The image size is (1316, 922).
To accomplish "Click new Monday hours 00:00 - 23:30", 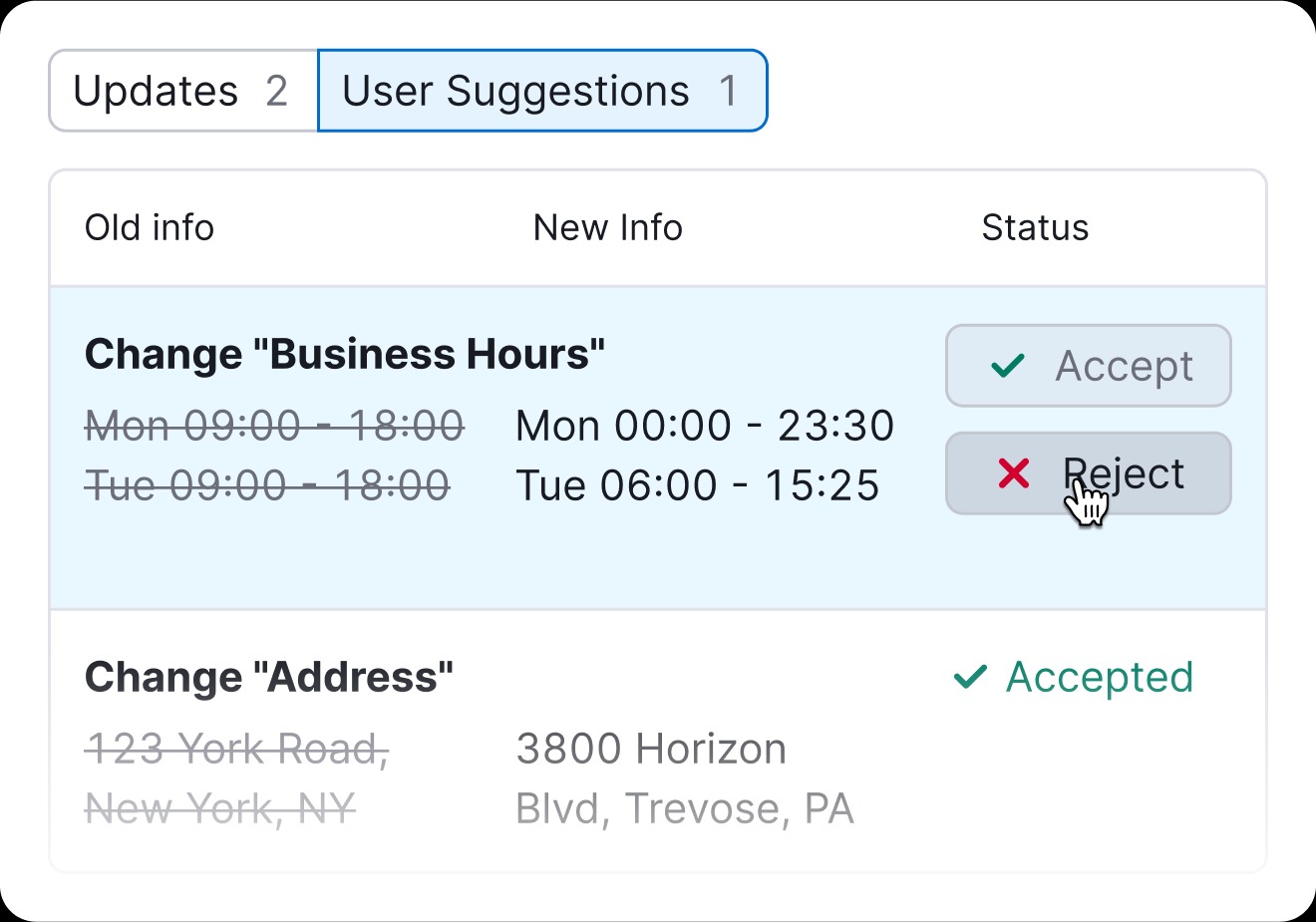I will point(705,426).
